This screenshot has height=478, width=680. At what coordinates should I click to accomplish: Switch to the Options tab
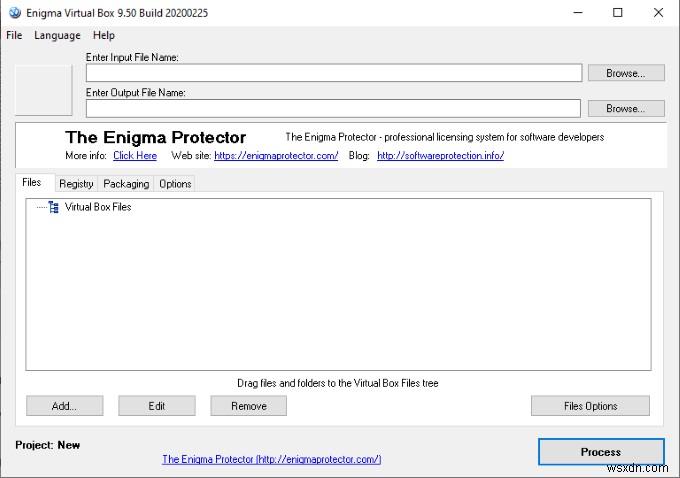(x=175, y=184)
